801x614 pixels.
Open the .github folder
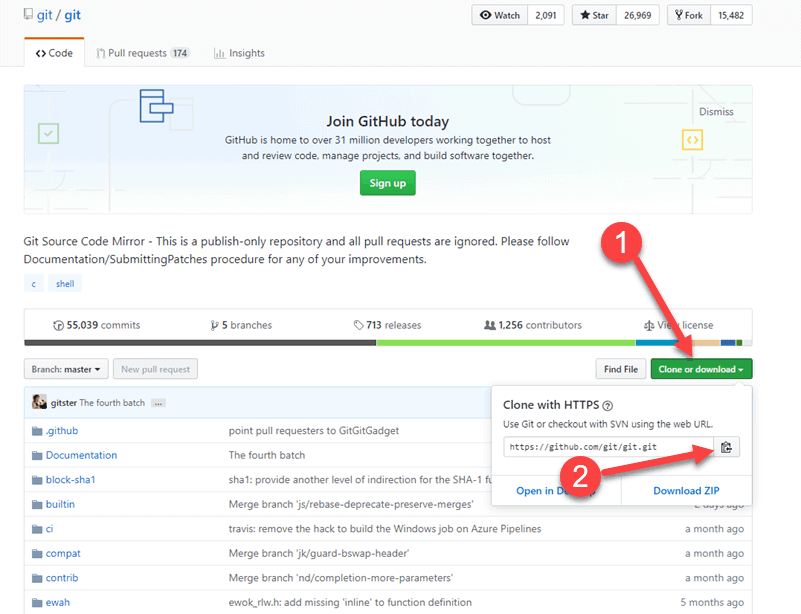62,431
